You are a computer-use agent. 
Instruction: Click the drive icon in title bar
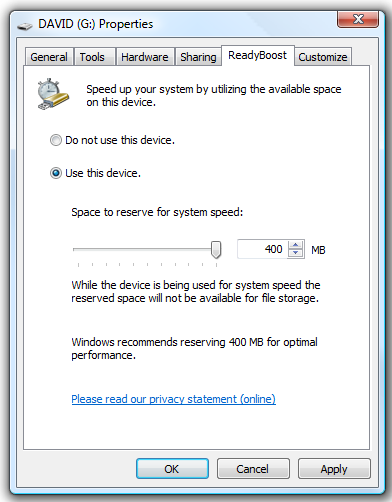coord(25,26)
